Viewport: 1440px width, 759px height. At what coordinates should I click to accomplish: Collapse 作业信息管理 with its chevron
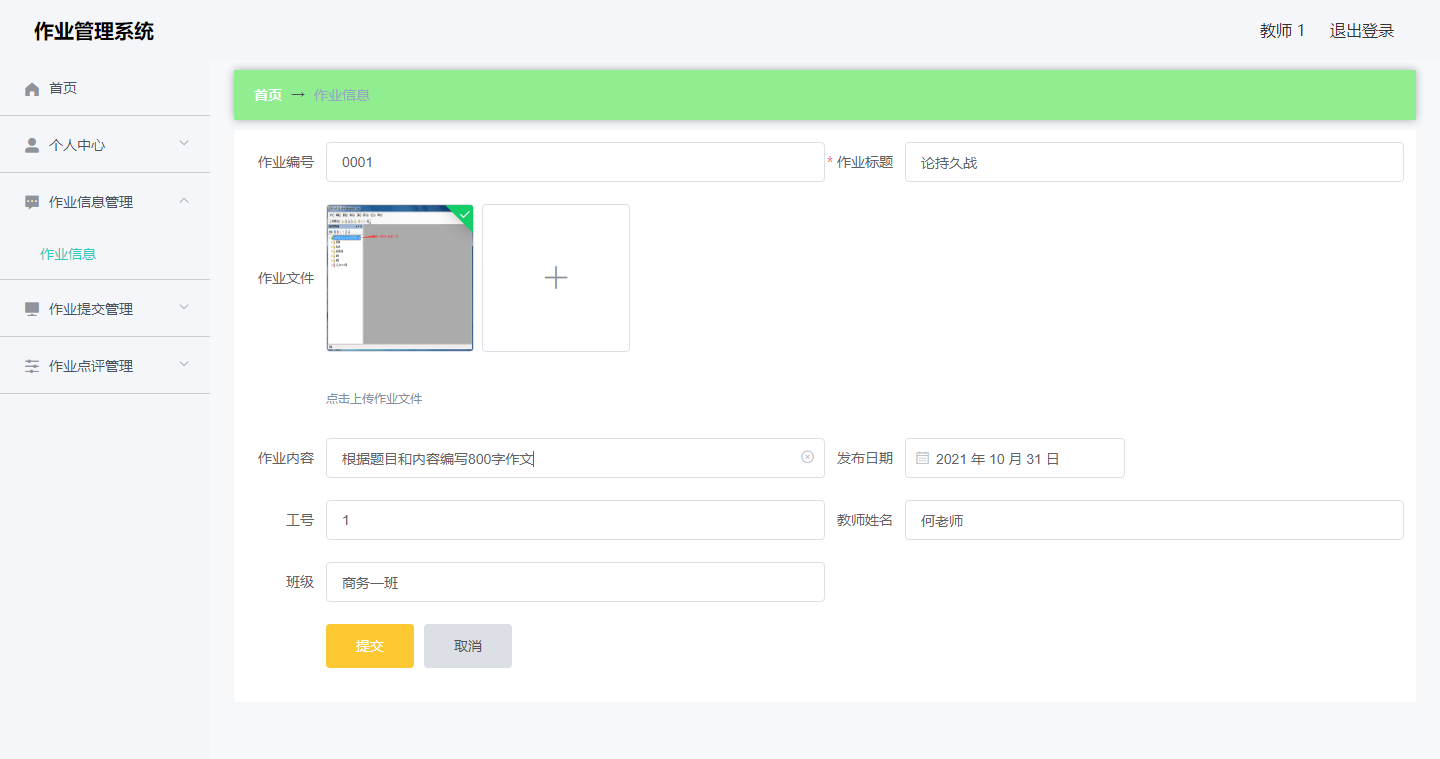click(184, 200)
